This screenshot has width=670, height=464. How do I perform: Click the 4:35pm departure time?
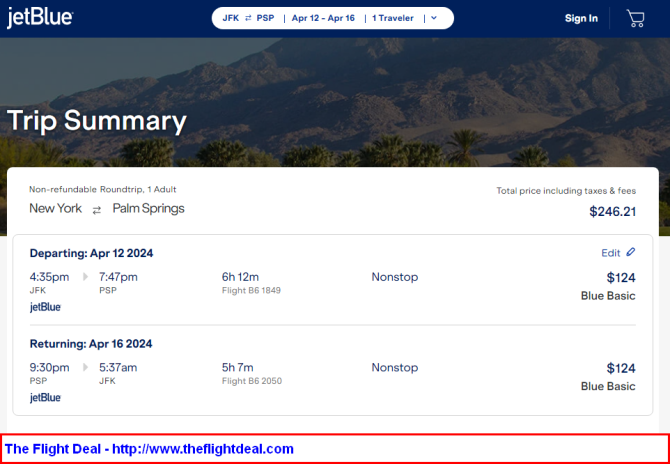pyautogui.click(x=49, y=277)
